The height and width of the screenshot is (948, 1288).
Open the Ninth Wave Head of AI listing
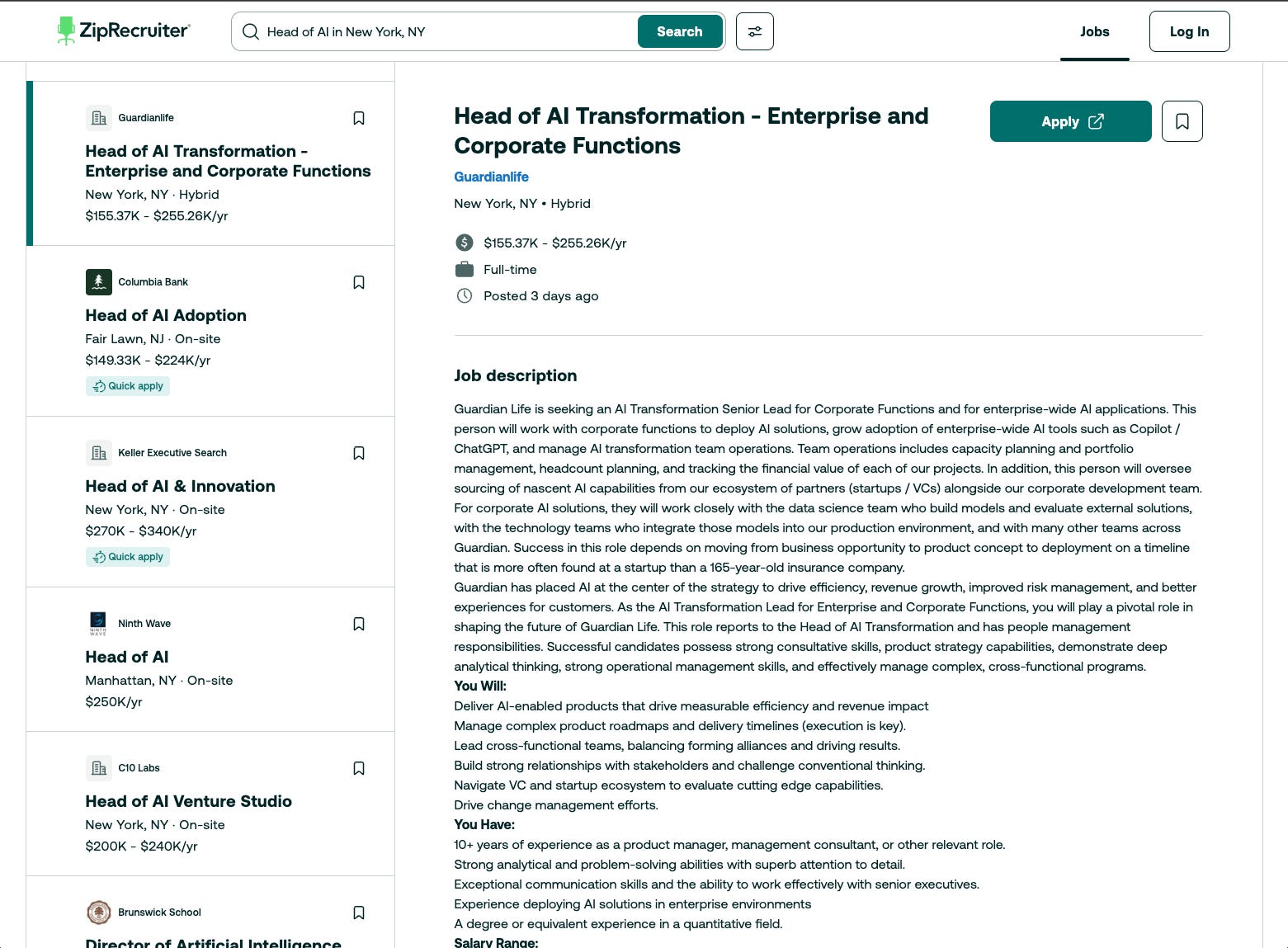click(x=127, y=657)
